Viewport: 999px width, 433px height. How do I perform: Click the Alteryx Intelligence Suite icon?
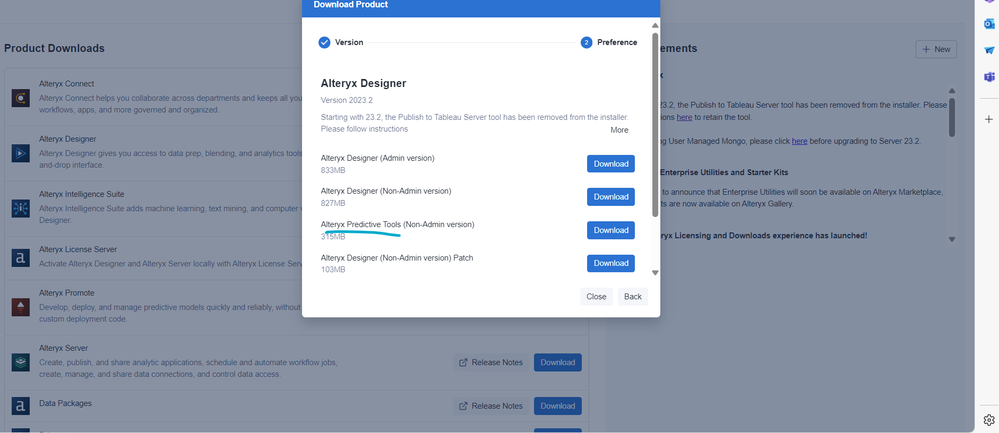click(x=20, y=208)
